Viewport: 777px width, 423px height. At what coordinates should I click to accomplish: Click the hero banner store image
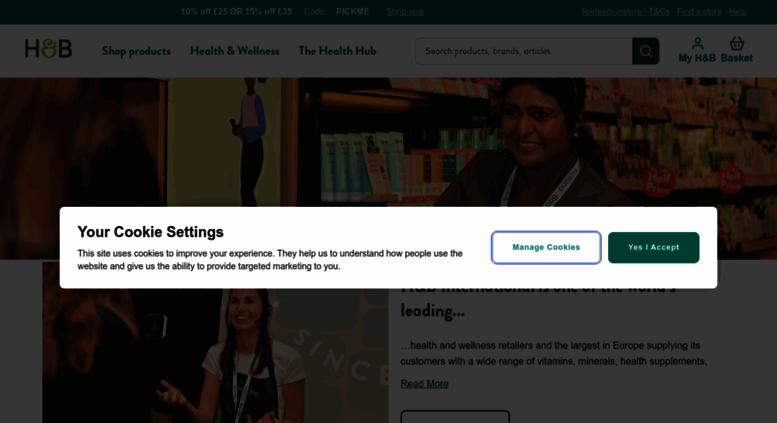click(388, 142)
